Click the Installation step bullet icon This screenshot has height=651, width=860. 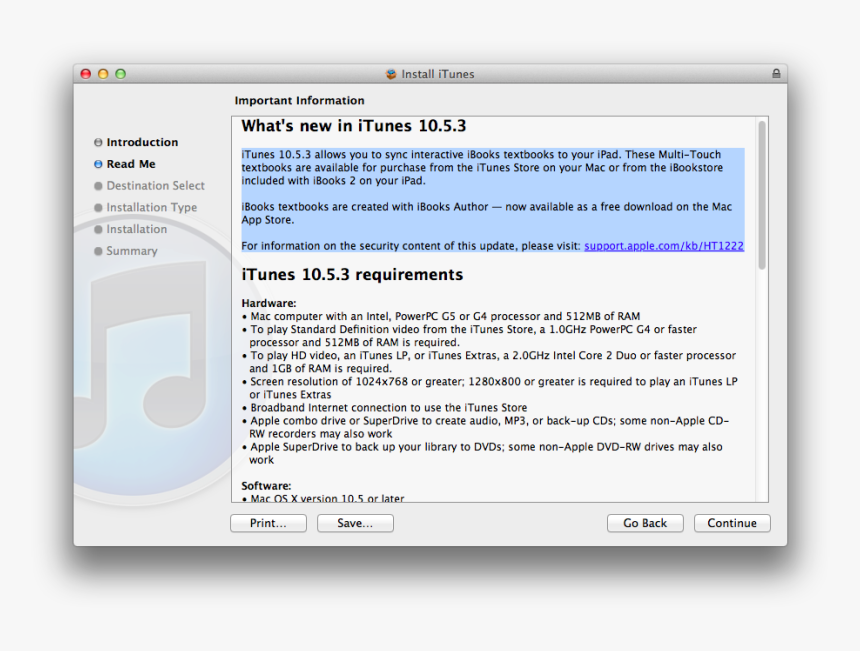click(x=98, y=229)
